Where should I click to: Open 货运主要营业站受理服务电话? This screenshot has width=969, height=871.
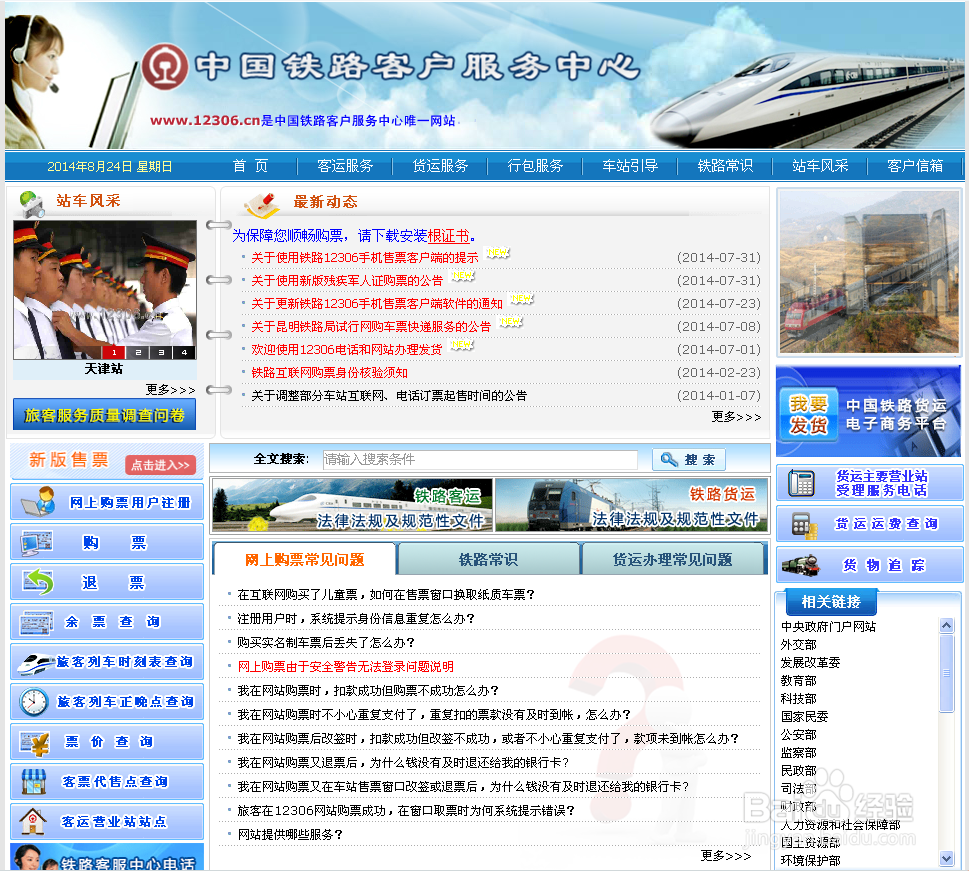pos(870,483)
